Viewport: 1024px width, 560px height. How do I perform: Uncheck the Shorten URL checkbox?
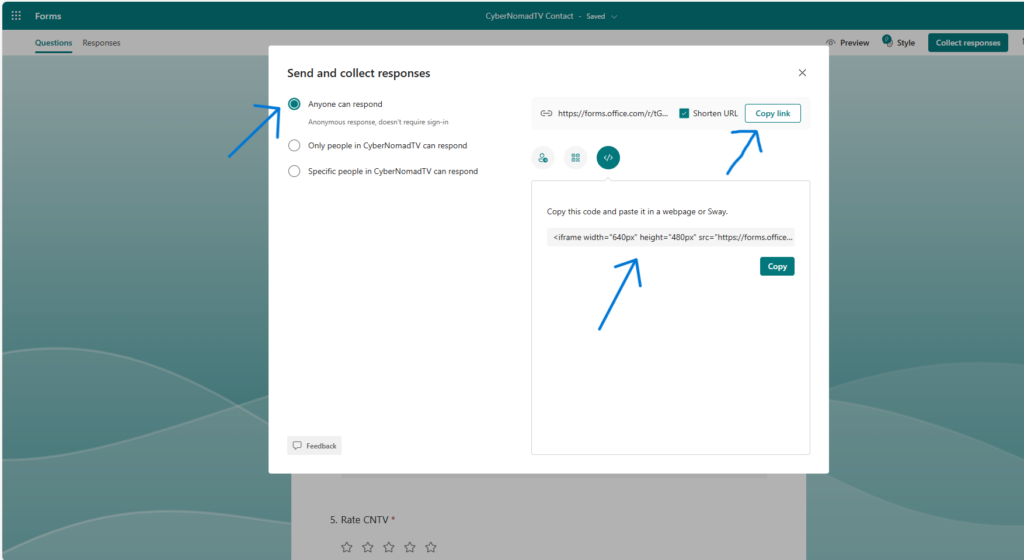[684, 113]
